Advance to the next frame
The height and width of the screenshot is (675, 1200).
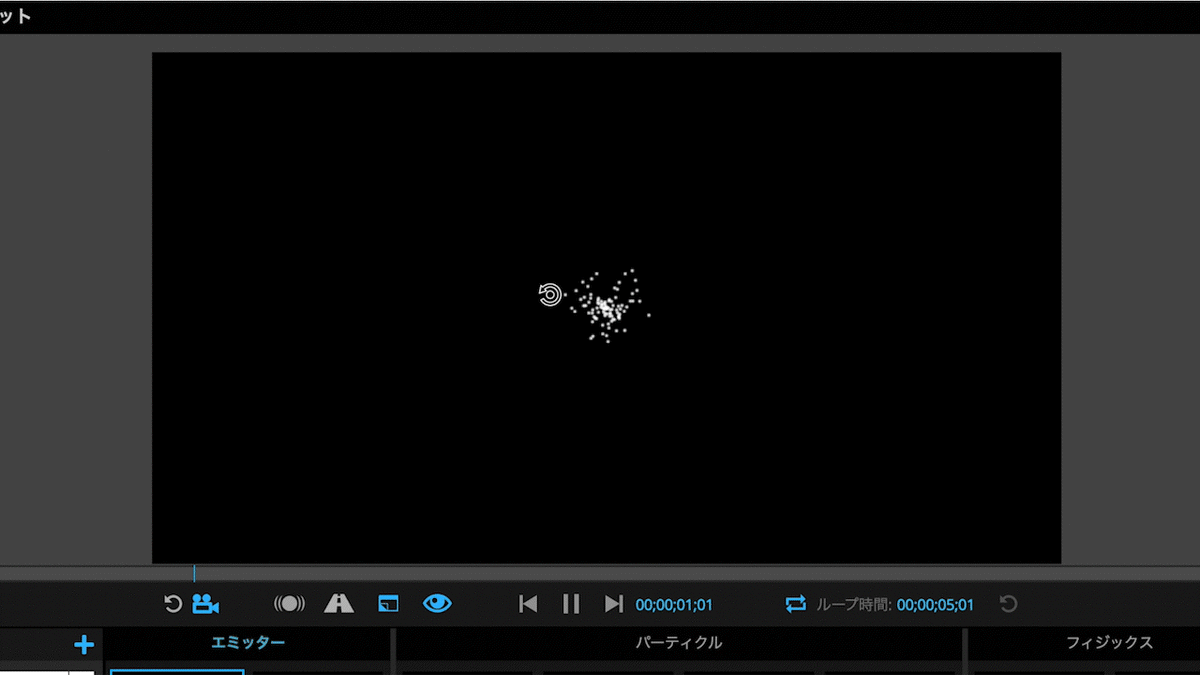pyautogui.click(x=614, y=603)
